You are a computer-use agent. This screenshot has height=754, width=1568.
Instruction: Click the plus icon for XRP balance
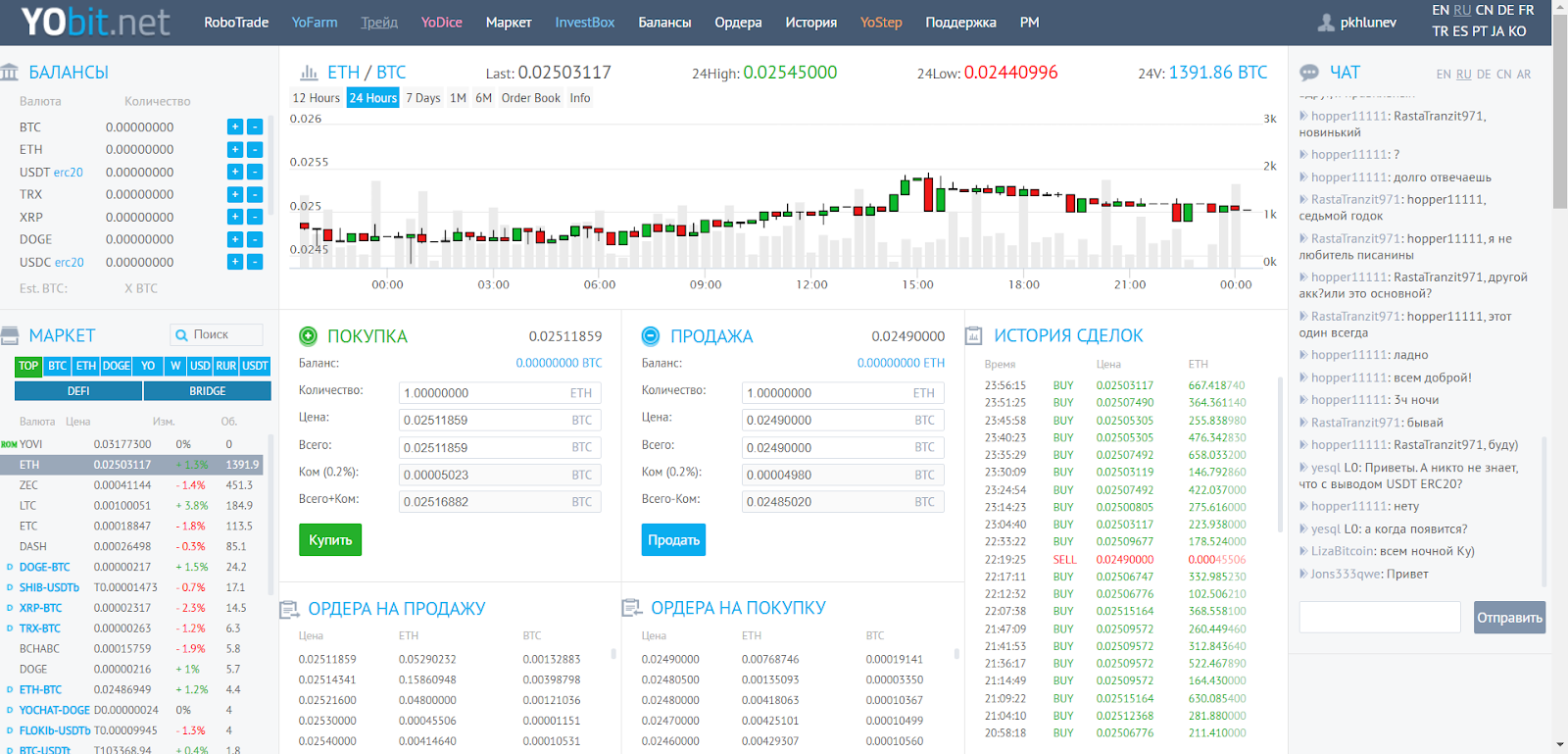click(235, 217)
